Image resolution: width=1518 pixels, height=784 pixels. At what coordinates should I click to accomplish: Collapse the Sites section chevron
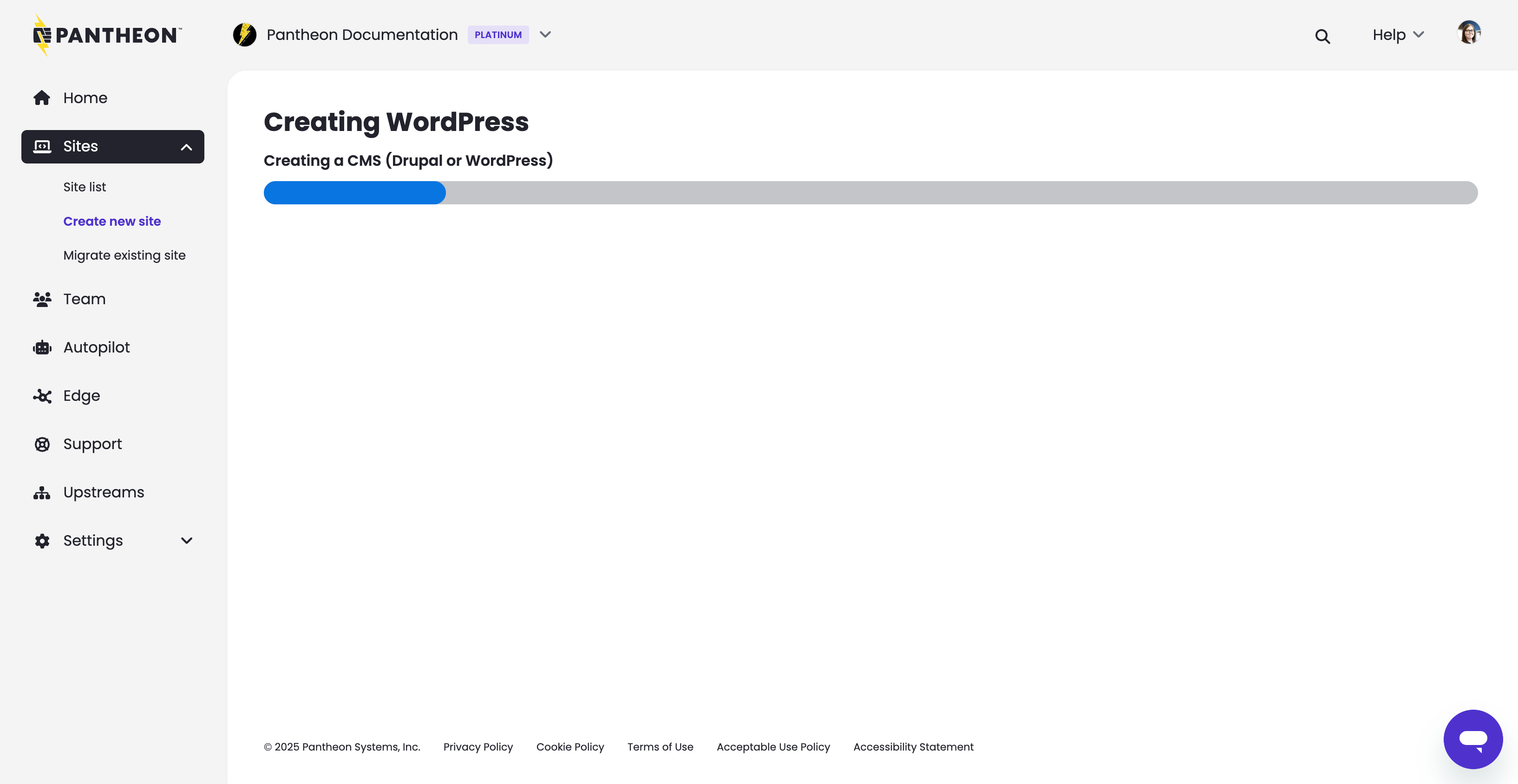click(186, 146)
